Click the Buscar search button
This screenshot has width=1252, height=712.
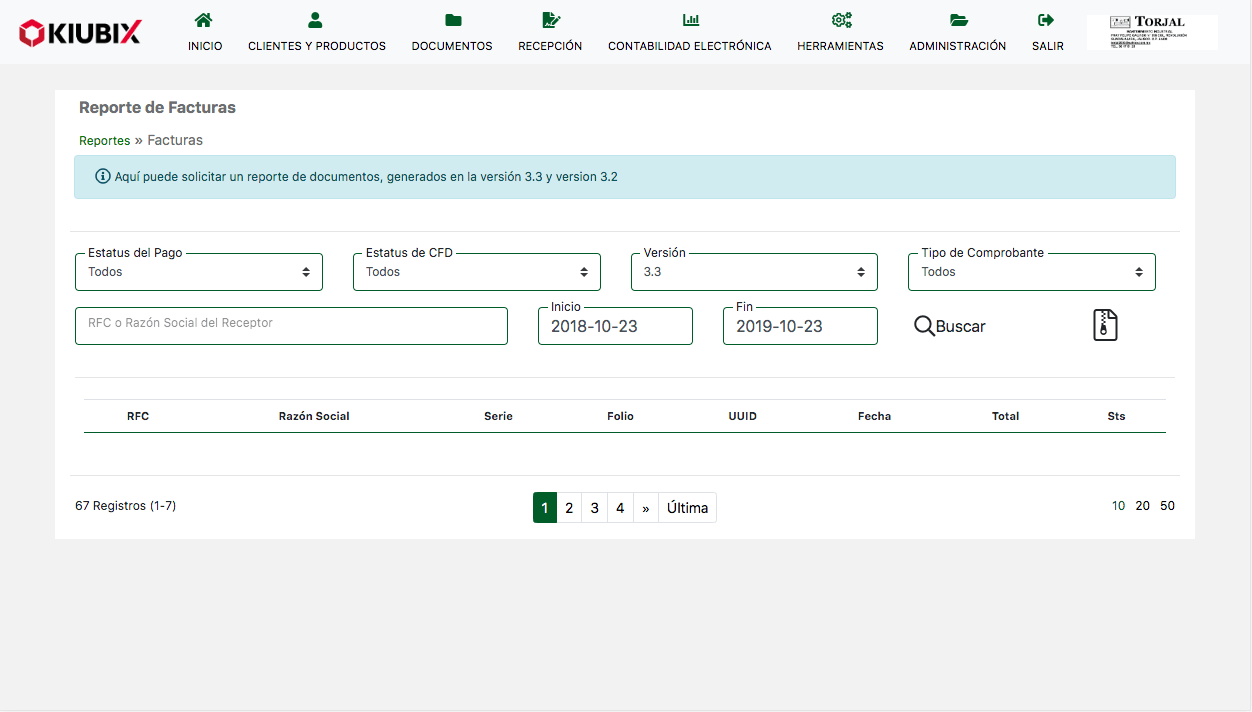point(950,326)
